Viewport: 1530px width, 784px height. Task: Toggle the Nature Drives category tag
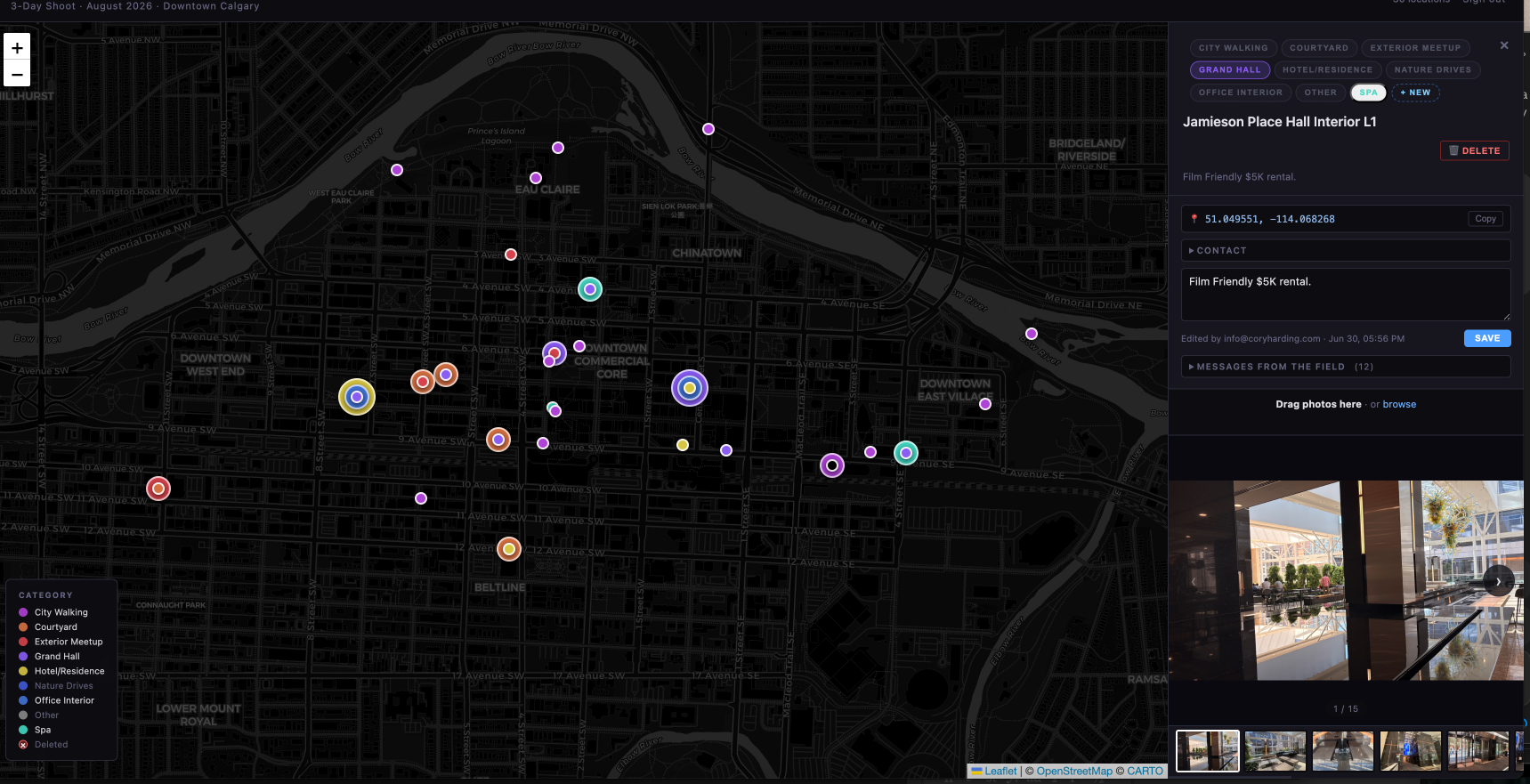(x=1433, y=69)
